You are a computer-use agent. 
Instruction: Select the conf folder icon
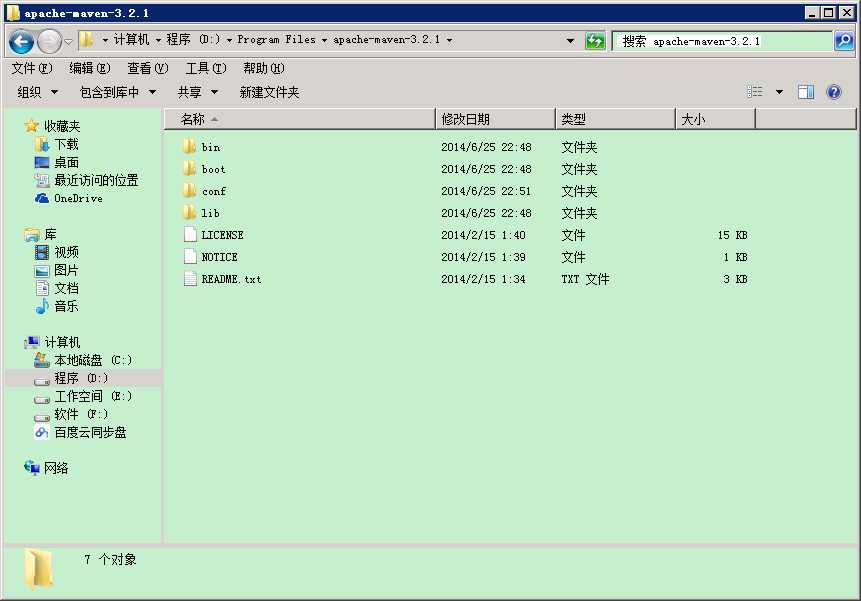(x=189, y=190)
